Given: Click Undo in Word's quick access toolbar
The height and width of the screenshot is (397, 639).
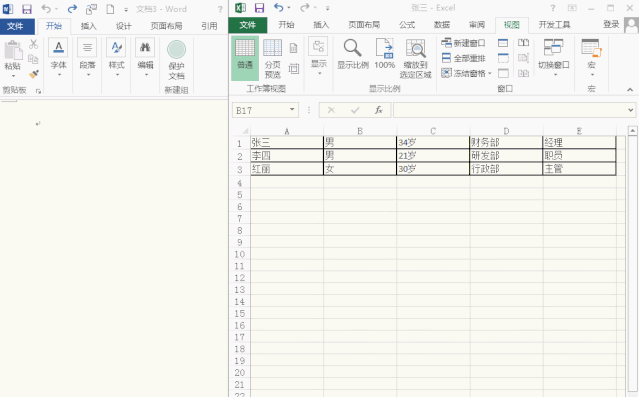Looking at the screenshot, I should 46,9.
